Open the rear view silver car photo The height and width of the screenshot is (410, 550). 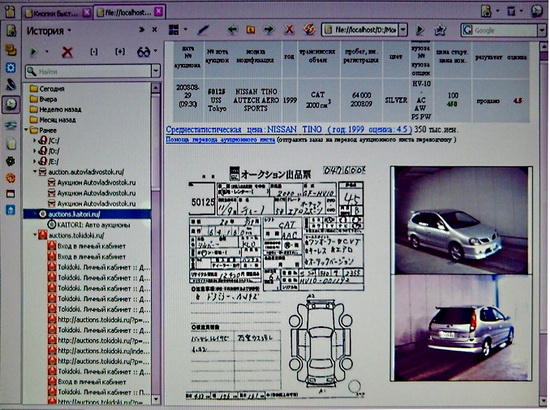[x=461, y=328]
